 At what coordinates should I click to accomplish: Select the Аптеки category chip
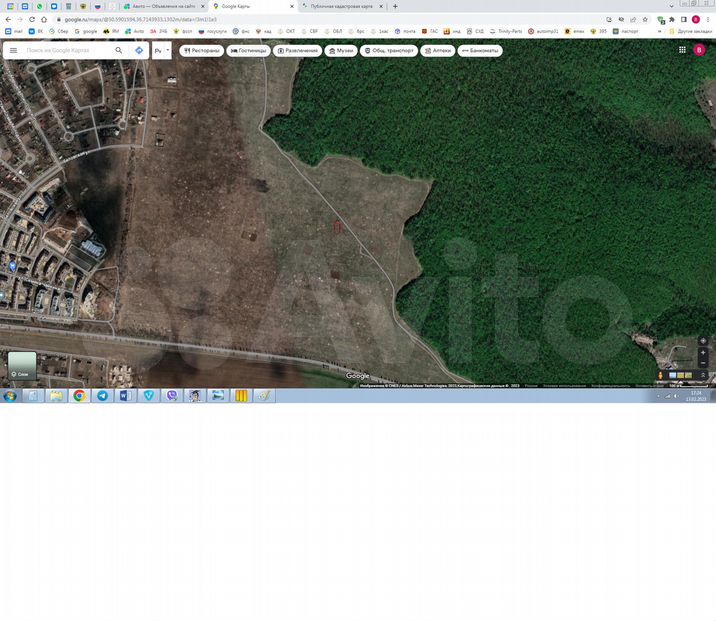(437, 50)
